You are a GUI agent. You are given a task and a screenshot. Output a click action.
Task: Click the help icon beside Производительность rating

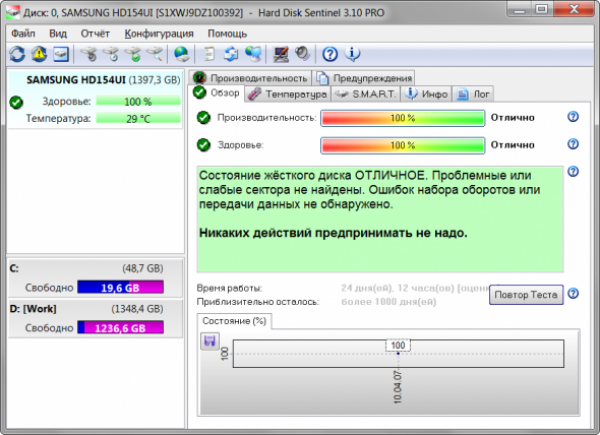(573, 117)
